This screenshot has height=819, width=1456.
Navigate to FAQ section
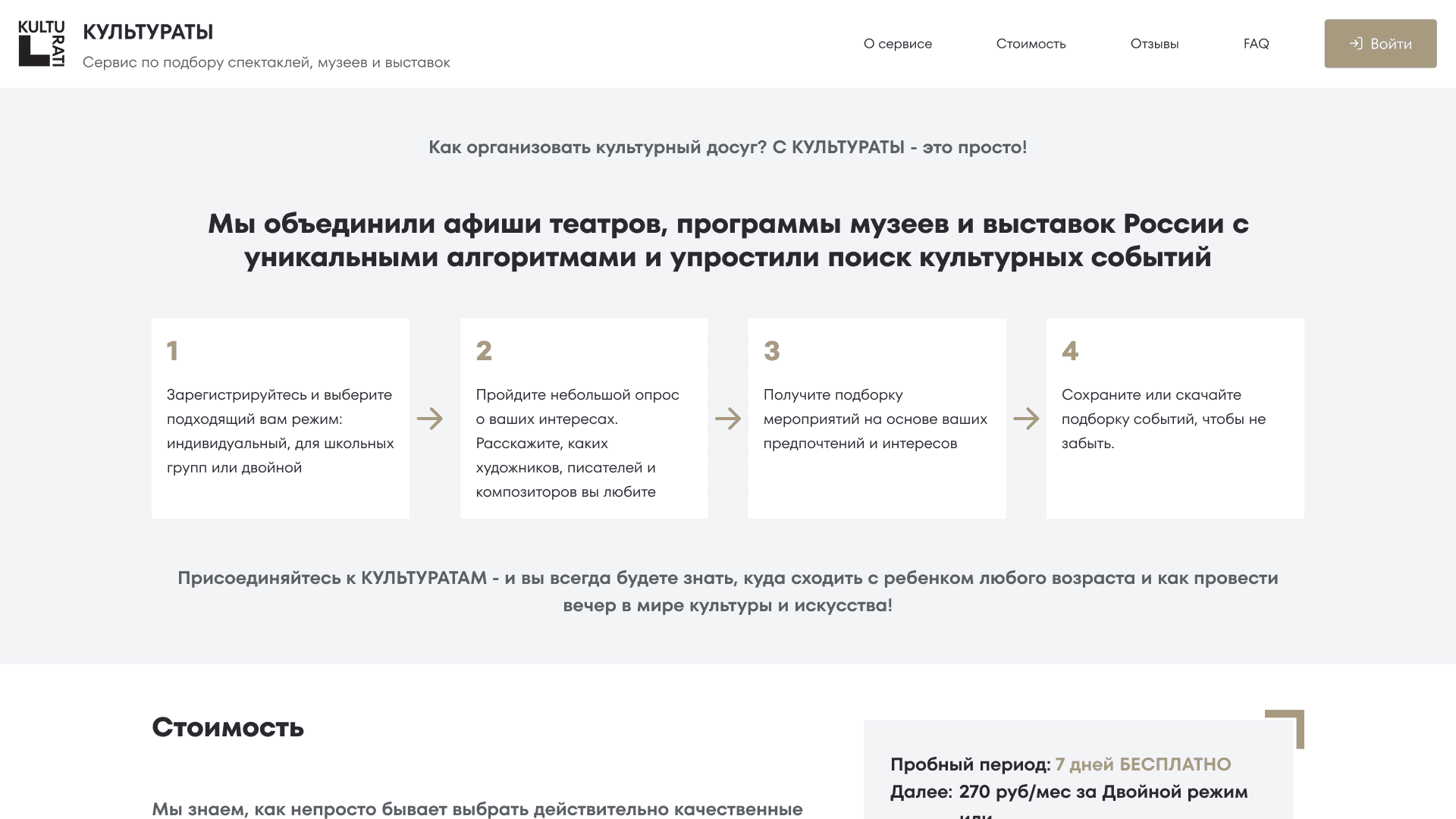(1256, 44)
